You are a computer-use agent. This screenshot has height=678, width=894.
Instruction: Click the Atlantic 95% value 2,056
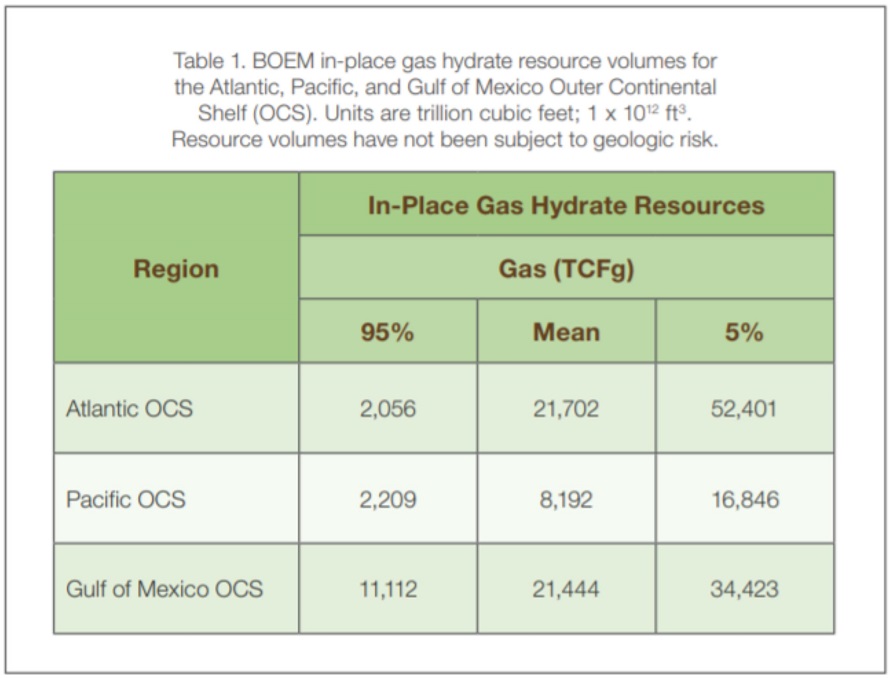(387, 408)
